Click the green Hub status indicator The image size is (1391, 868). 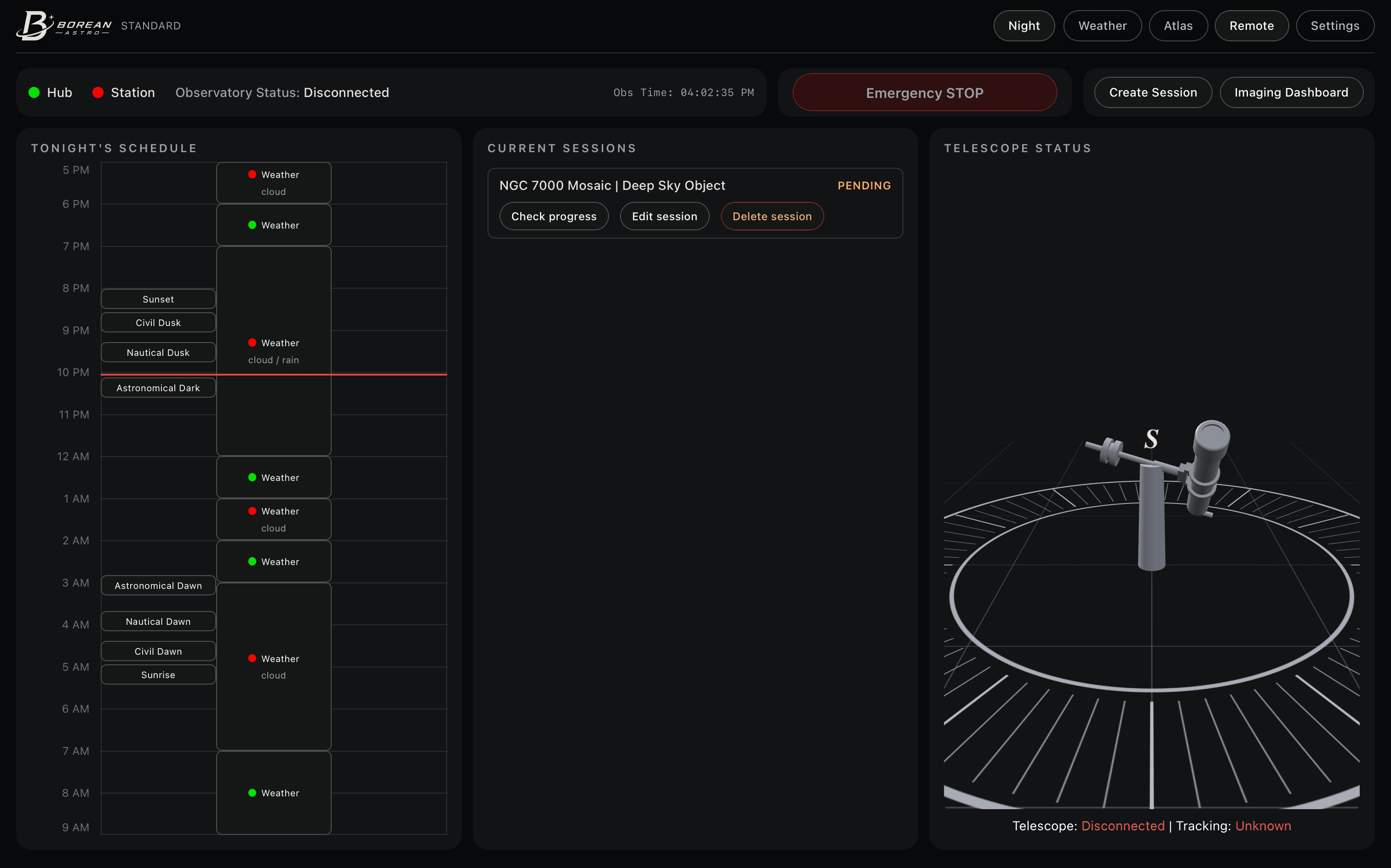(34, 92)
